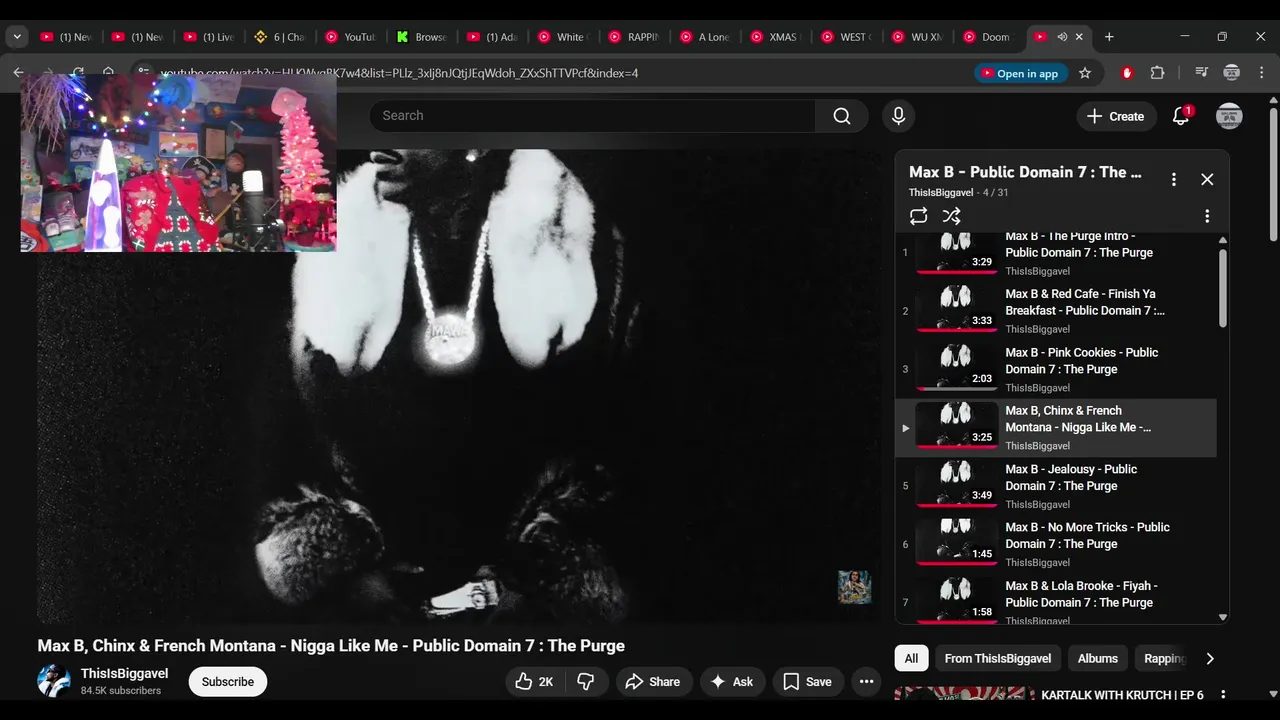Viewport: 1280px width, 720px height.
Task: Play Fiyah from the playlist
Action: [1056, 600]
